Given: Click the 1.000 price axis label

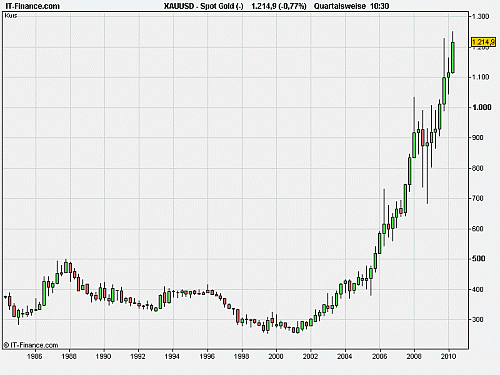Looking at the screenshot, I should coord(482,107).
